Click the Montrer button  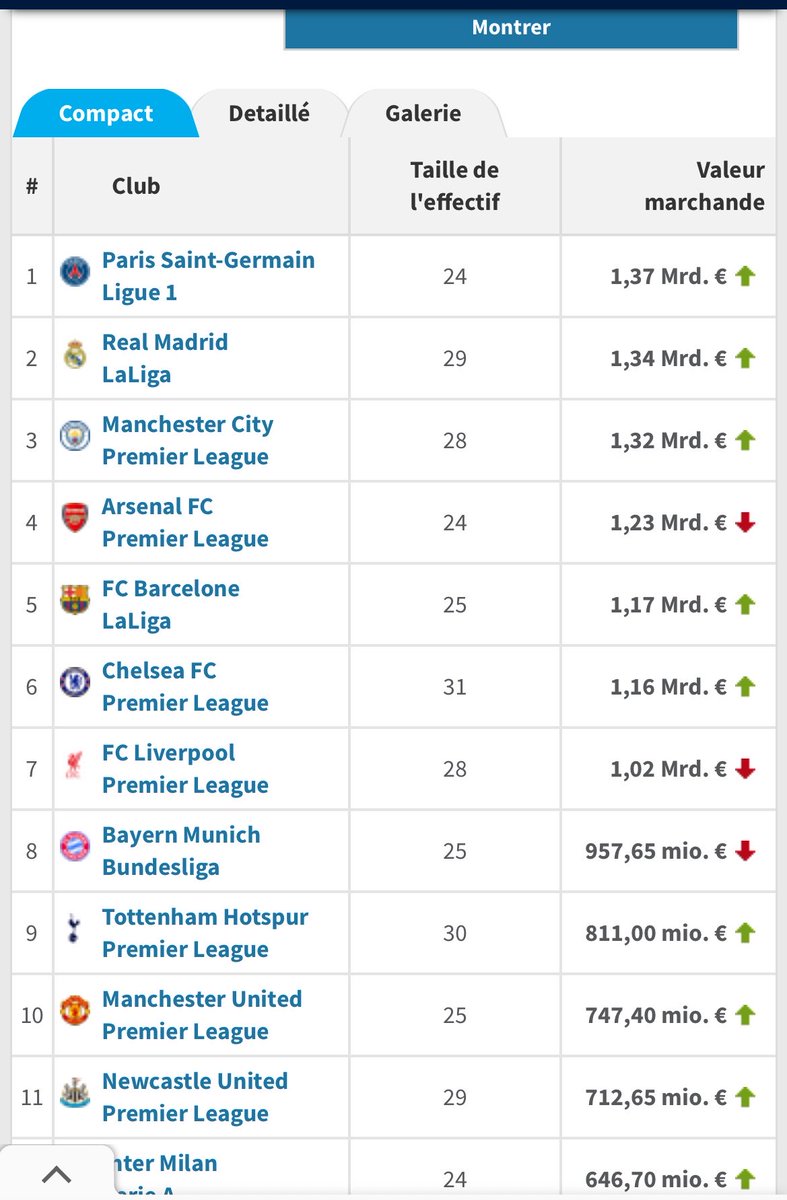[x=511, y=28]
